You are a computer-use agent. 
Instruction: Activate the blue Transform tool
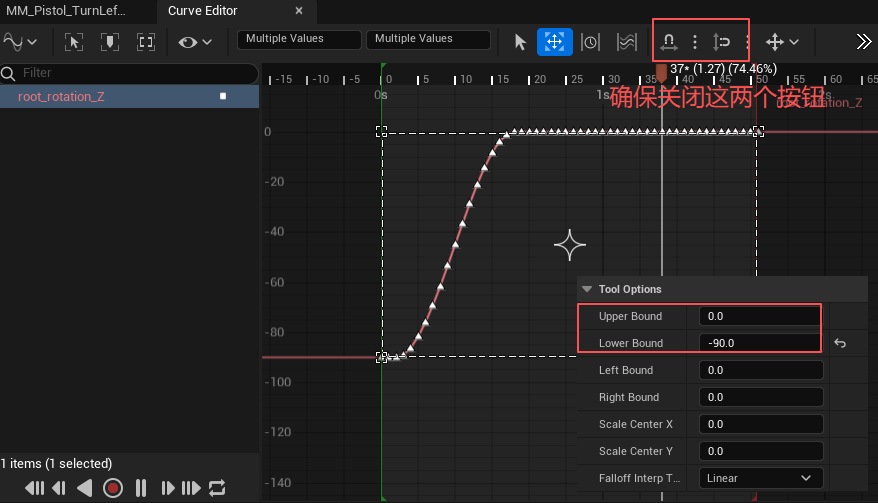[x=554, y=42]
